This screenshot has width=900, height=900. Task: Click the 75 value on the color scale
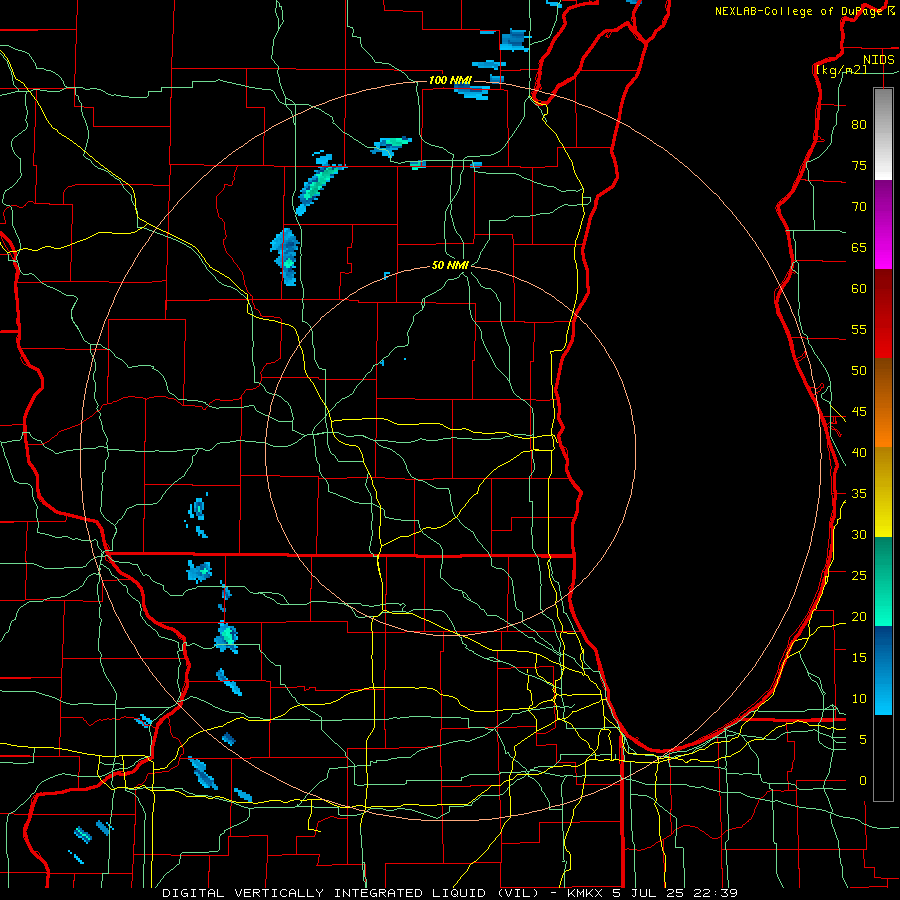859,166
